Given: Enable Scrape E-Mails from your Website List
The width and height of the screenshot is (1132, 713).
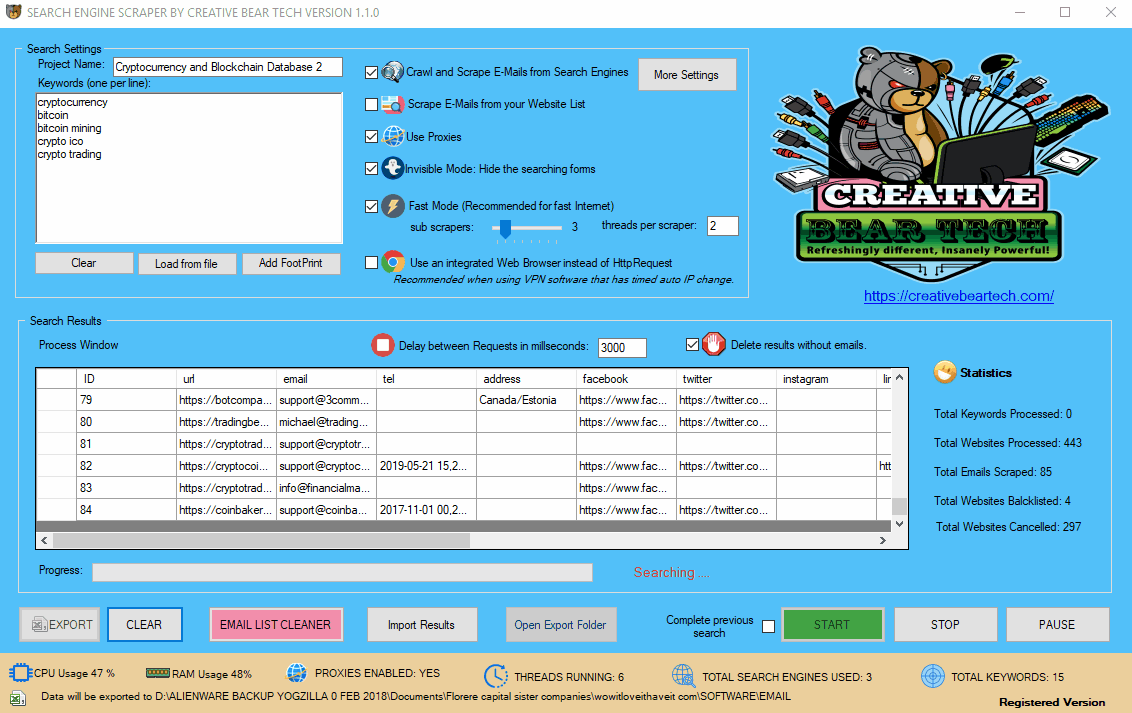Looking at the screenshot, I should click(x=371, y=105).
